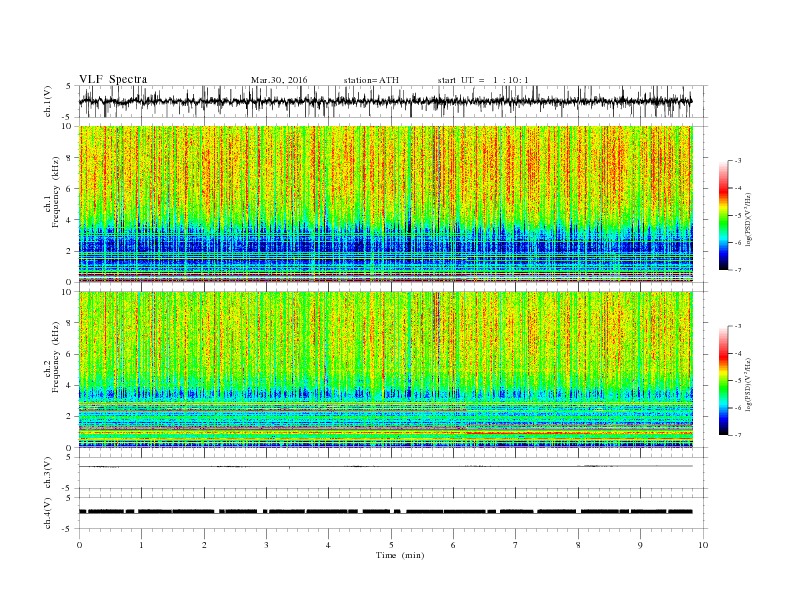Click the time axis tick label "7"

pos(516,545)
